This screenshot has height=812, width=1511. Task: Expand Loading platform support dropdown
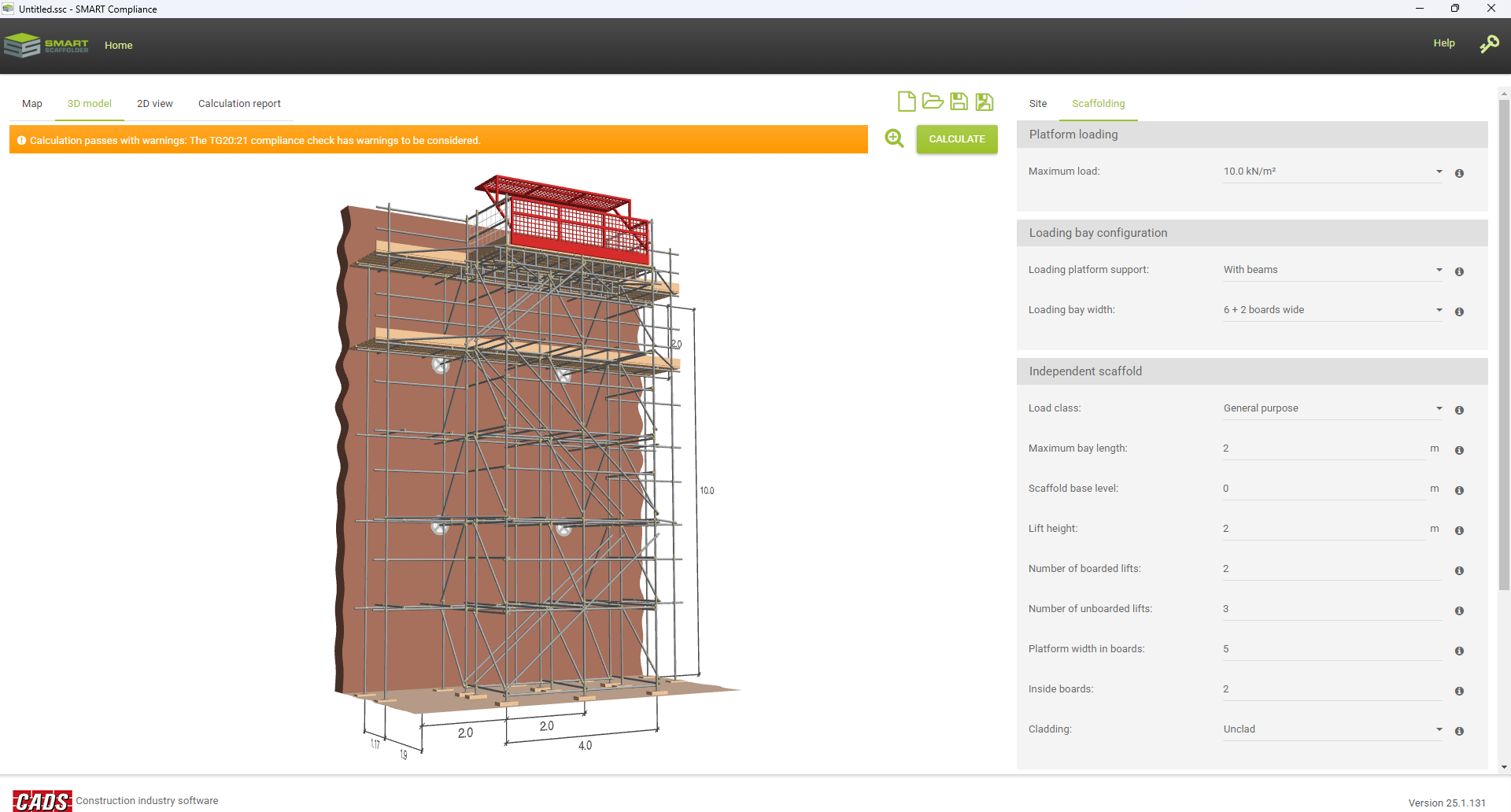point(1332,270)
